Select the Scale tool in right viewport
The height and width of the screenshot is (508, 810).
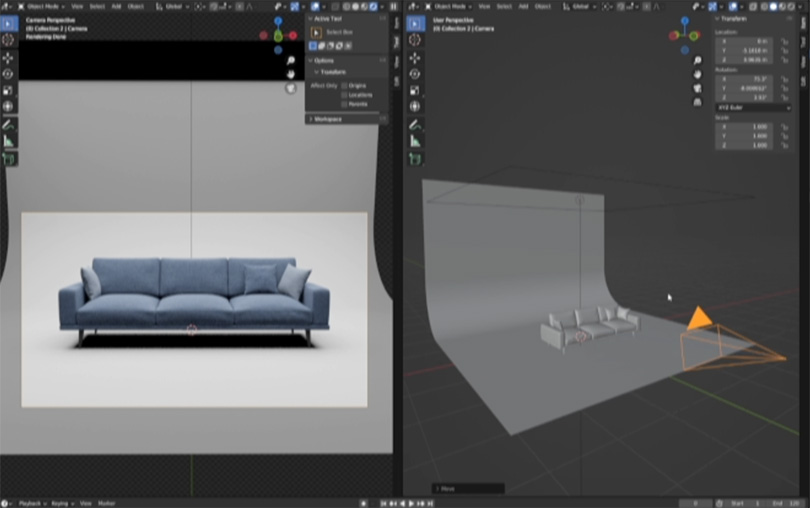click(x=415, y=91)
